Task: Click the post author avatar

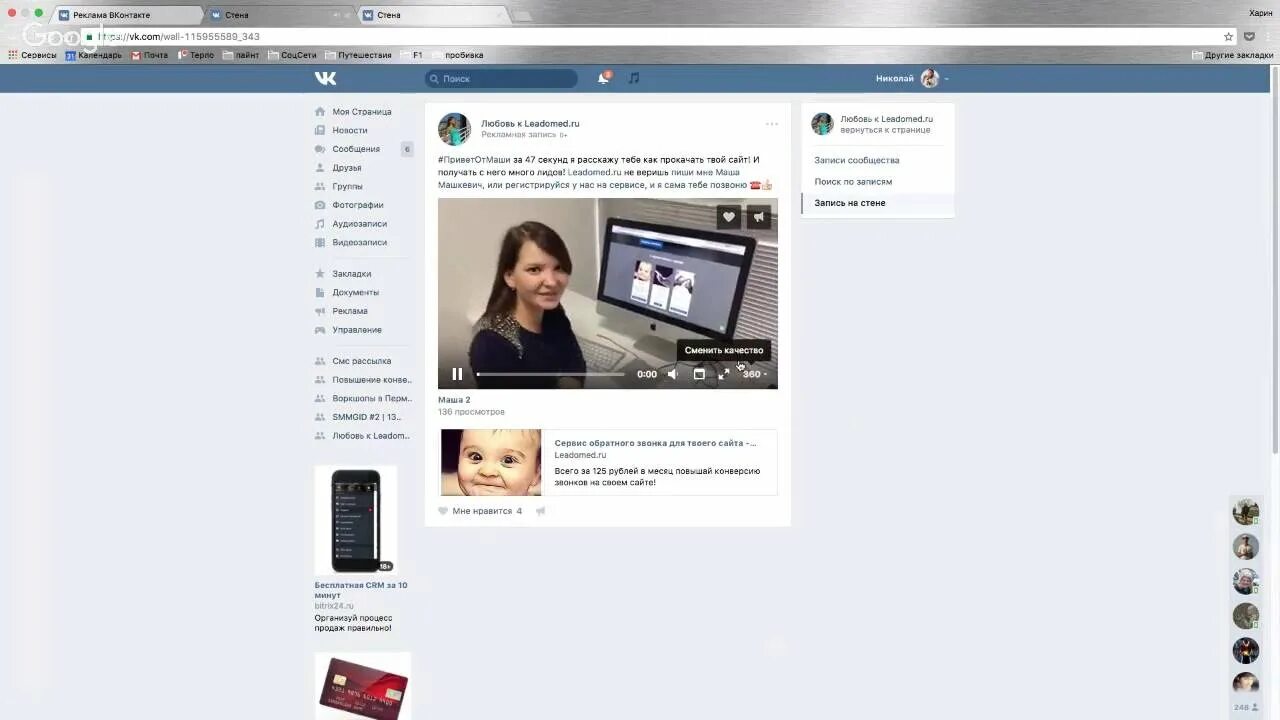Action: (x=454, y=128)
